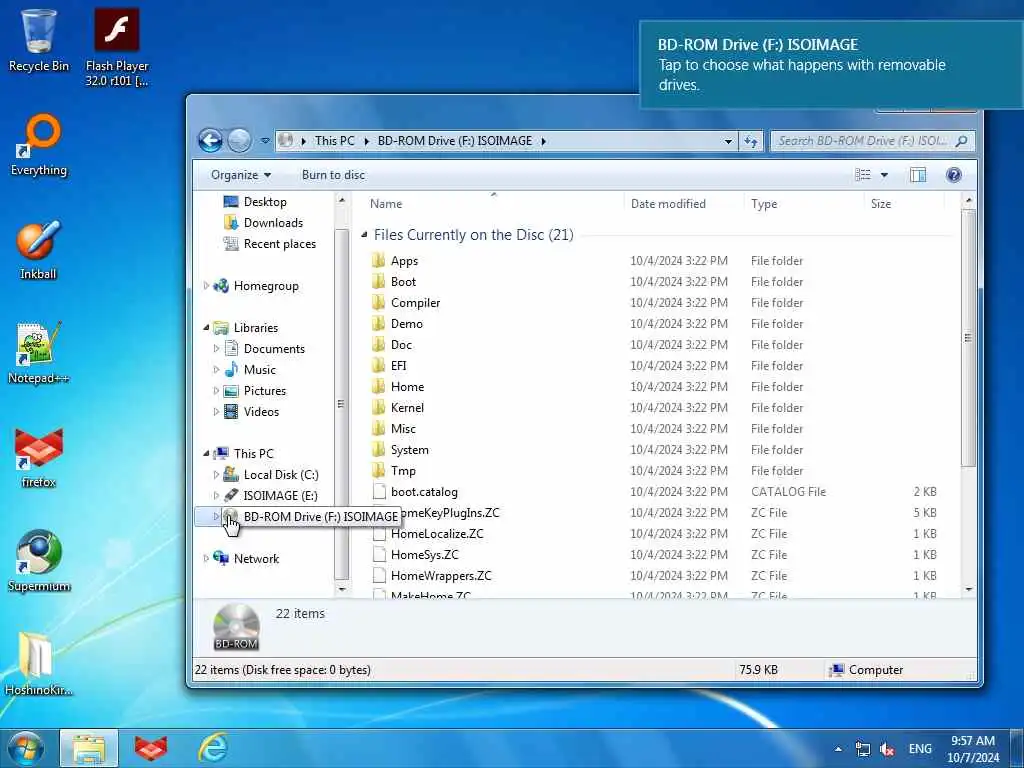The height and width of the screenshot is (768, 1024).
Task: Launch the firefox desktop shortcut
Action: pos(39,458)
